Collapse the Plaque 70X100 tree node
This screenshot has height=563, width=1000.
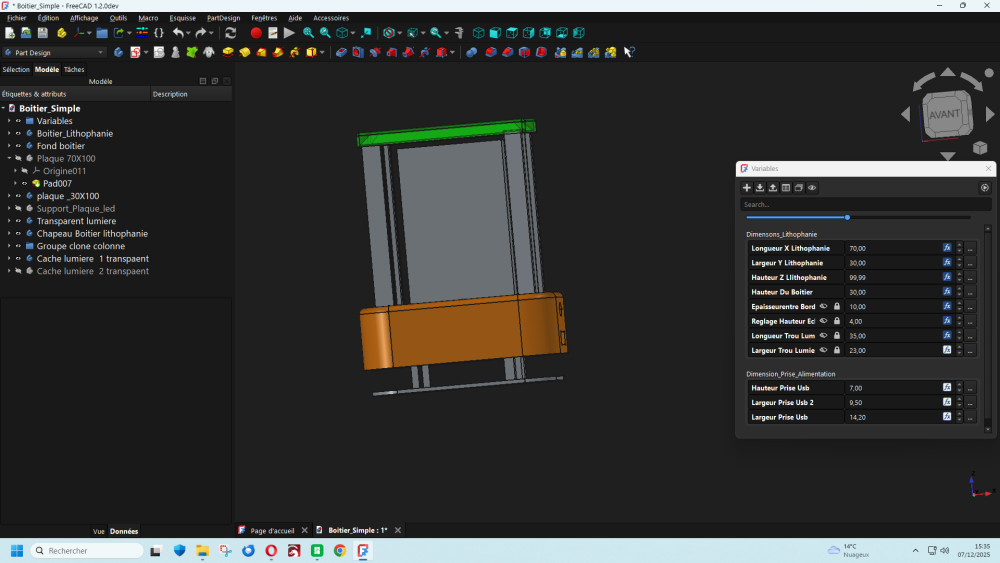(8, 159)
